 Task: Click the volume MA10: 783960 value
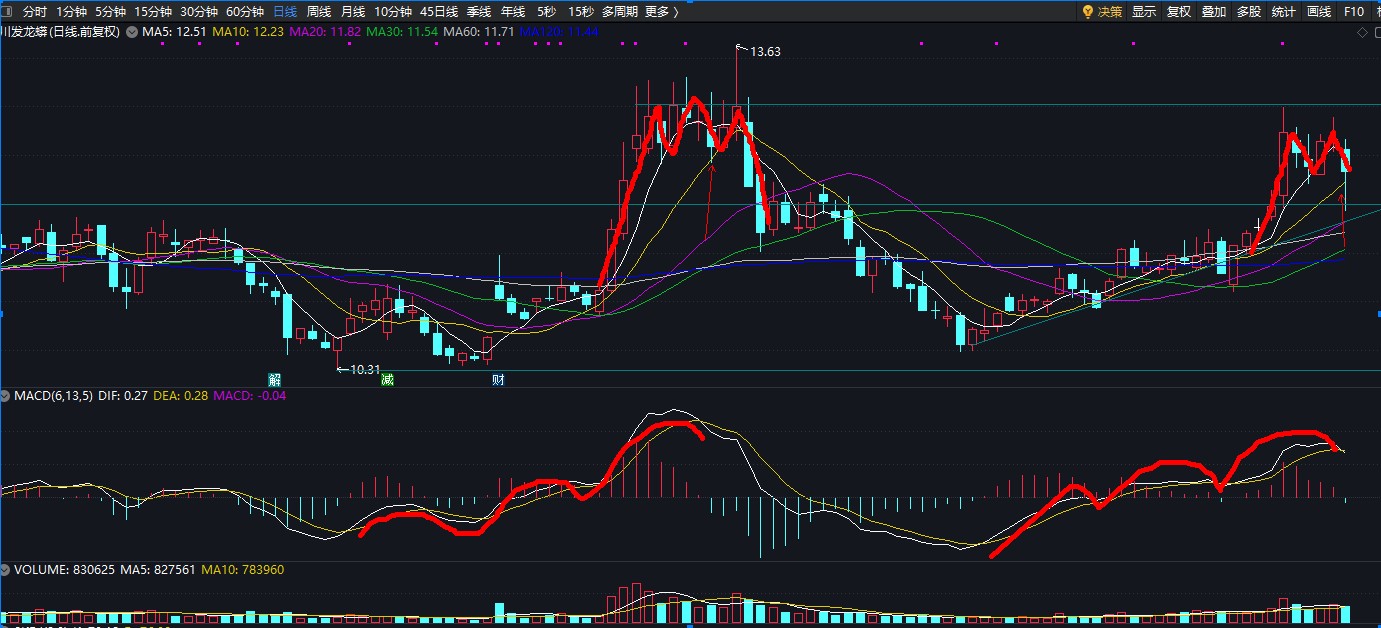tap(243, 569)
